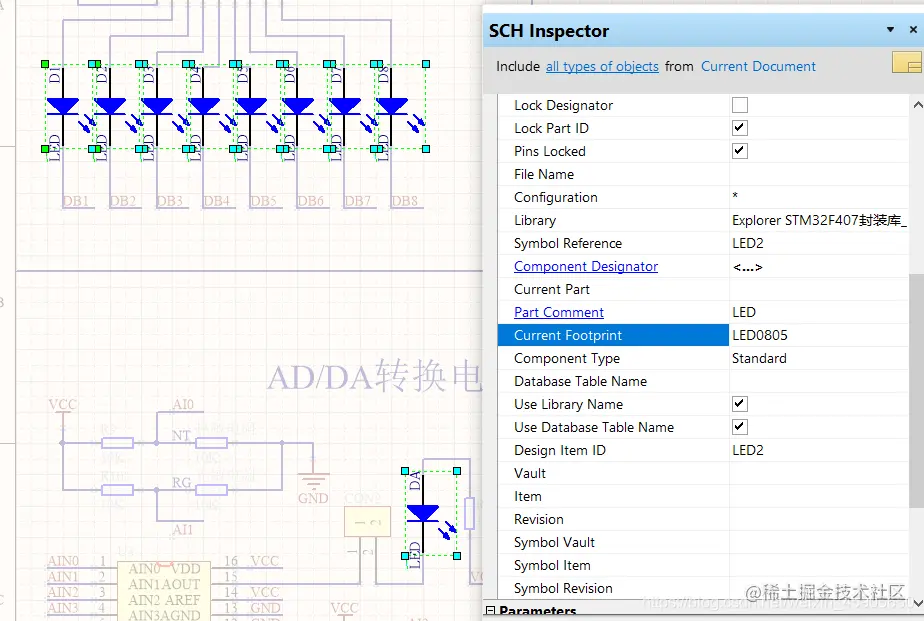The width and height of the screenshot is (924, 621).
Task: Click the Component Designator <...> value
Action: pyautogui.click(x=747, y=267)
